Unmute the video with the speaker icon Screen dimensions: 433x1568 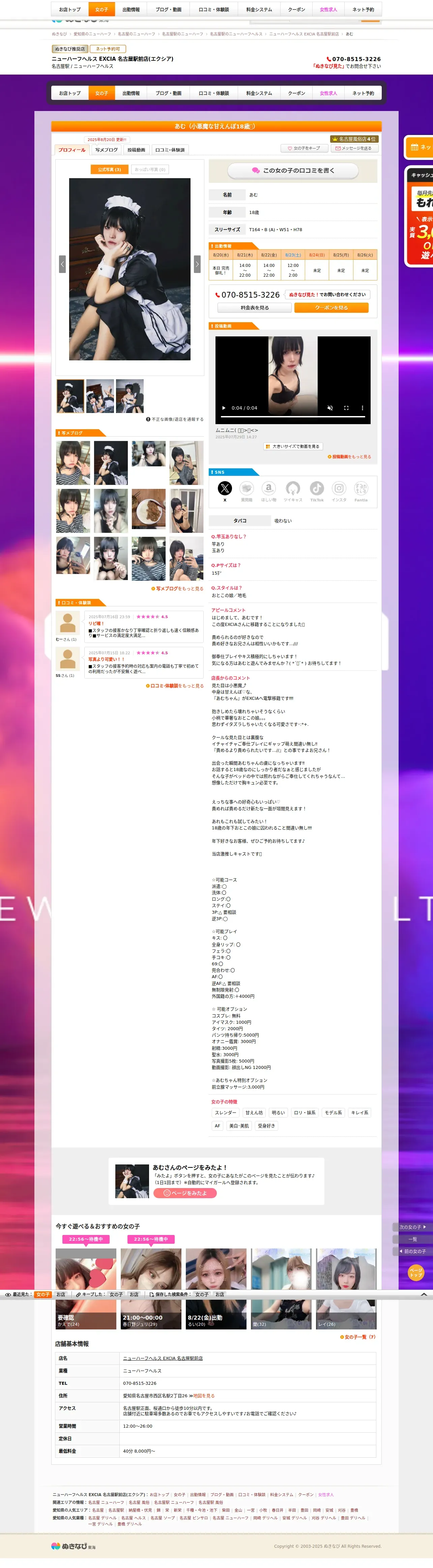click(x=330, y=408)
